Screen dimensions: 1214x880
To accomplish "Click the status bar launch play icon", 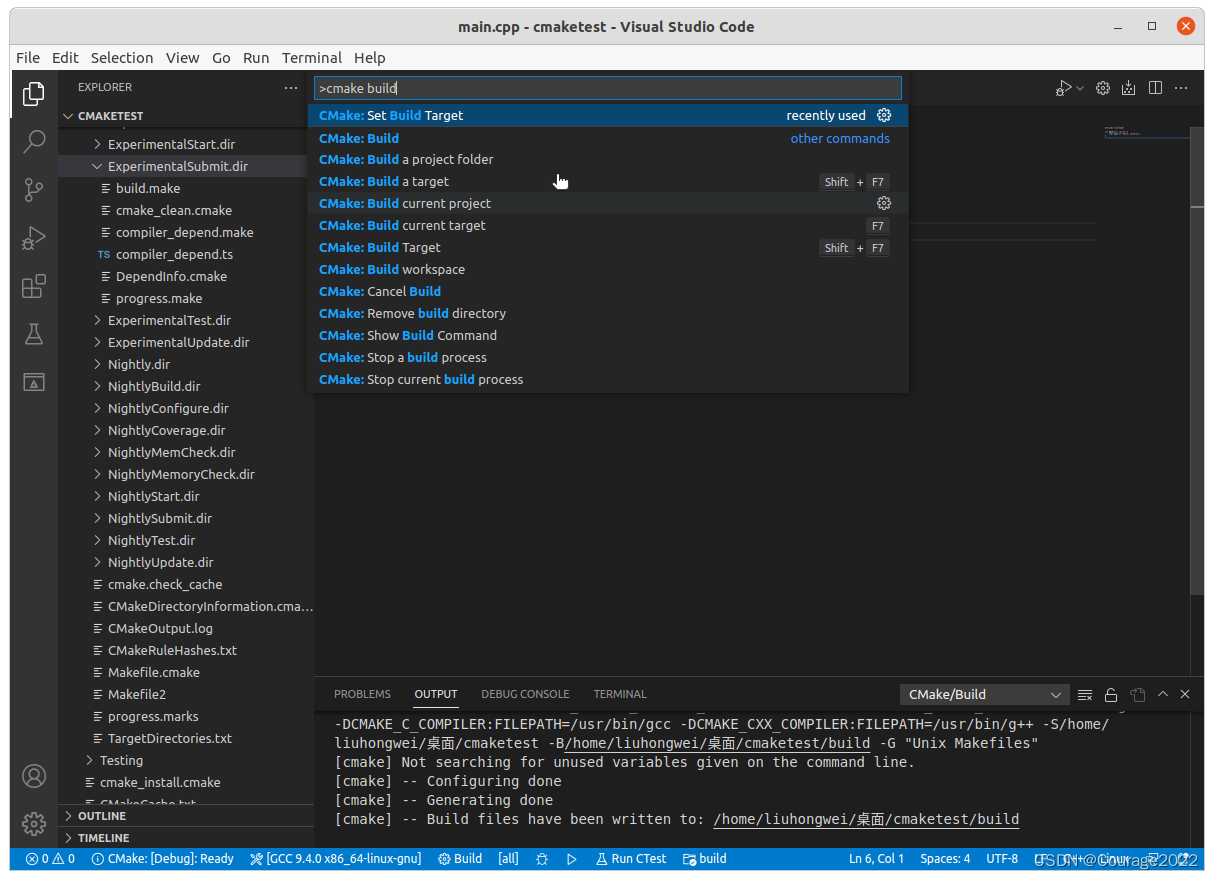I will pos(572,859).
